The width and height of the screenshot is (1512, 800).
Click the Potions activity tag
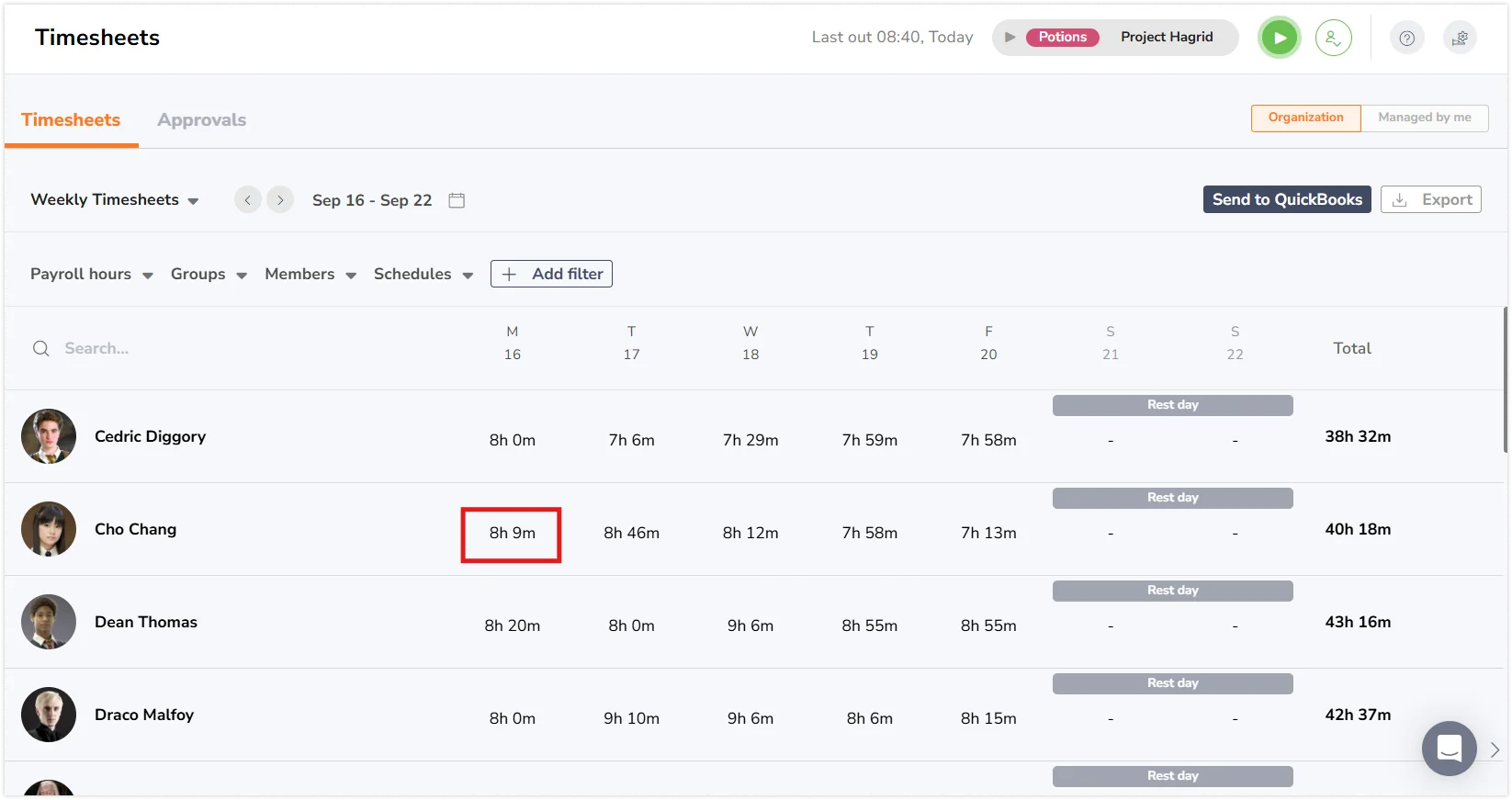pos(1063,38)
